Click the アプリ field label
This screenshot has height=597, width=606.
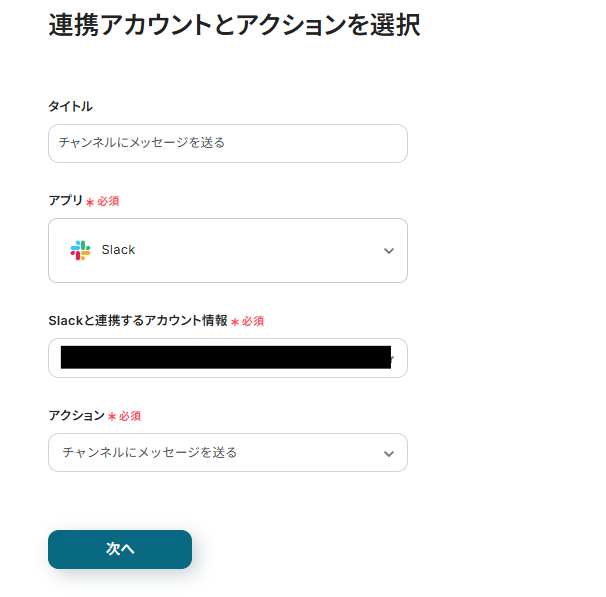(65, 201)
